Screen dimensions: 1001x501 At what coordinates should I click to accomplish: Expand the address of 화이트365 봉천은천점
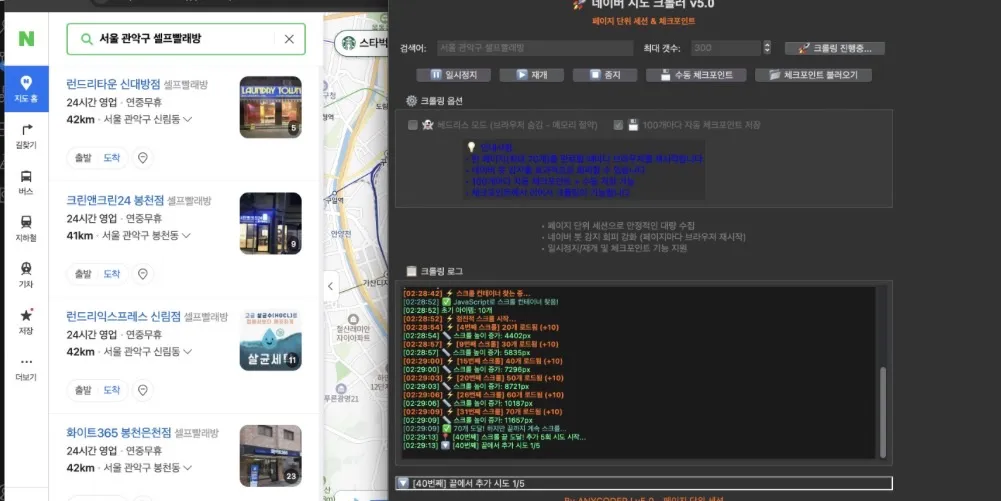188,468
